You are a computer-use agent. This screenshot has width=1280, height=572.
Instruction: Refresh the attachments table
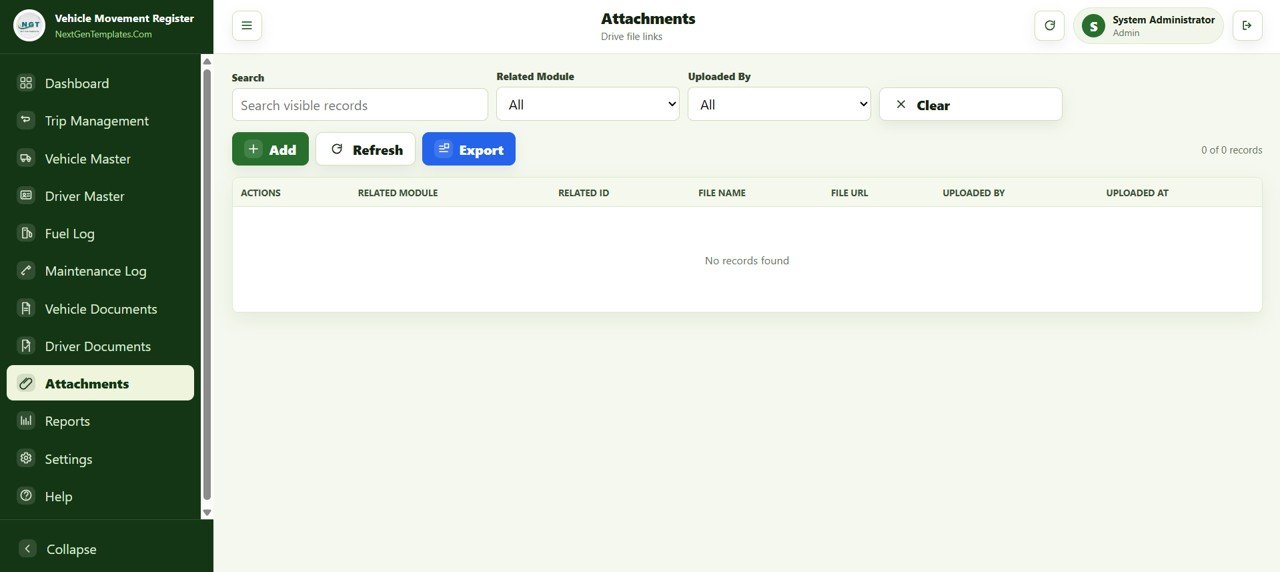coord(365,149)
